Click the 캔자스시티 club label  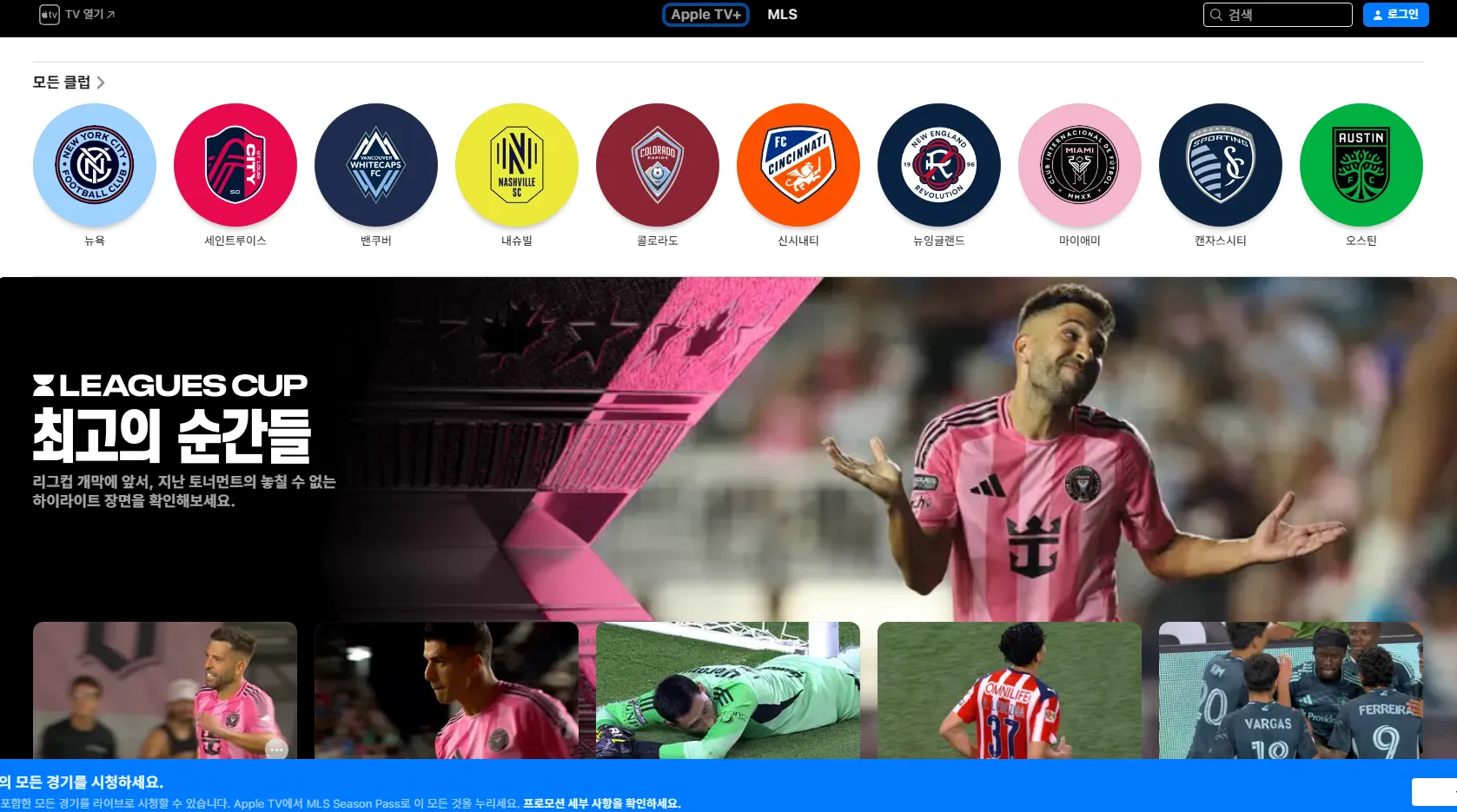tap(1221, 241)
